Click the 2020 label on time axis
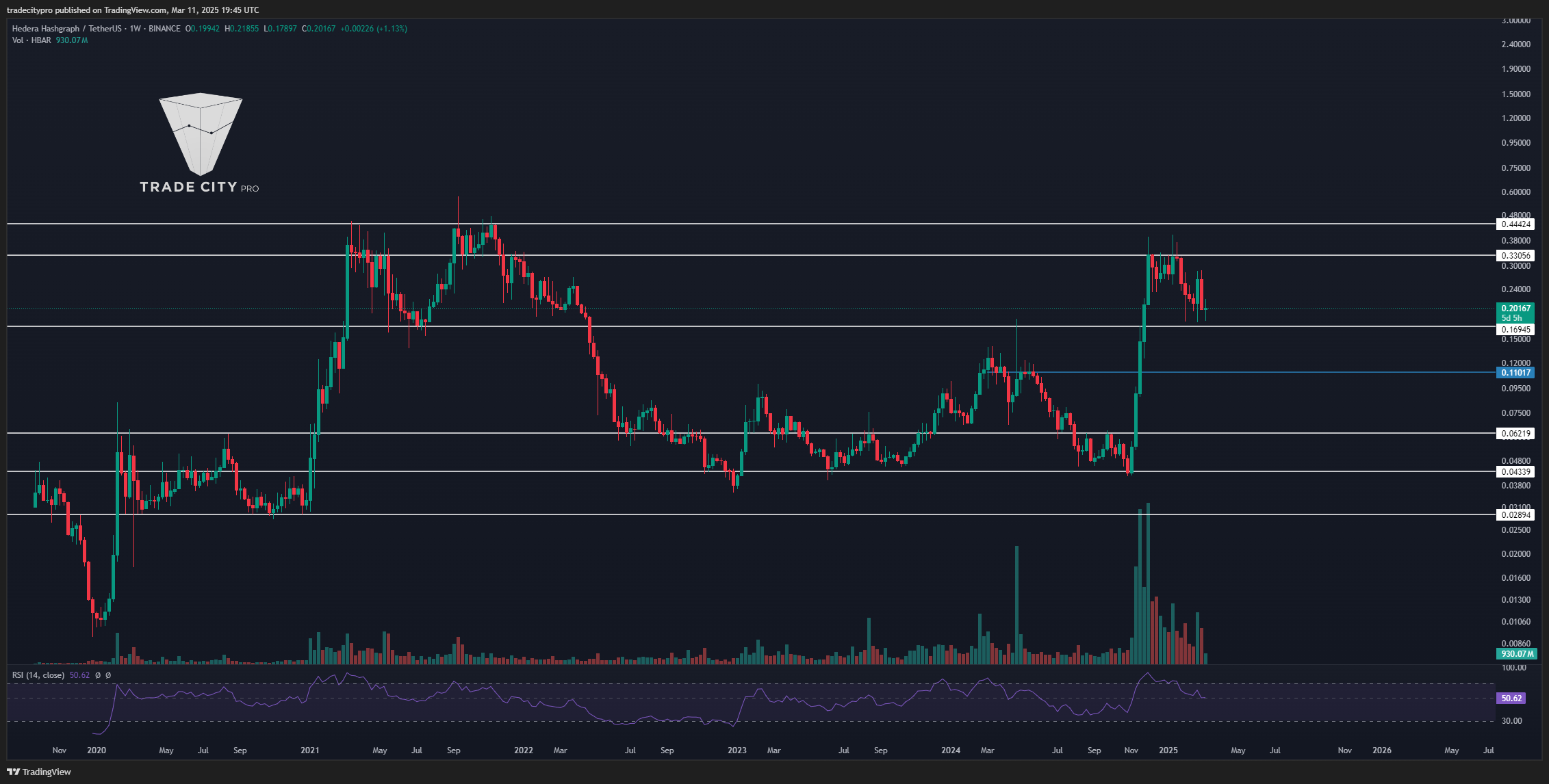The image size is (1549, 784). [97, 750]
